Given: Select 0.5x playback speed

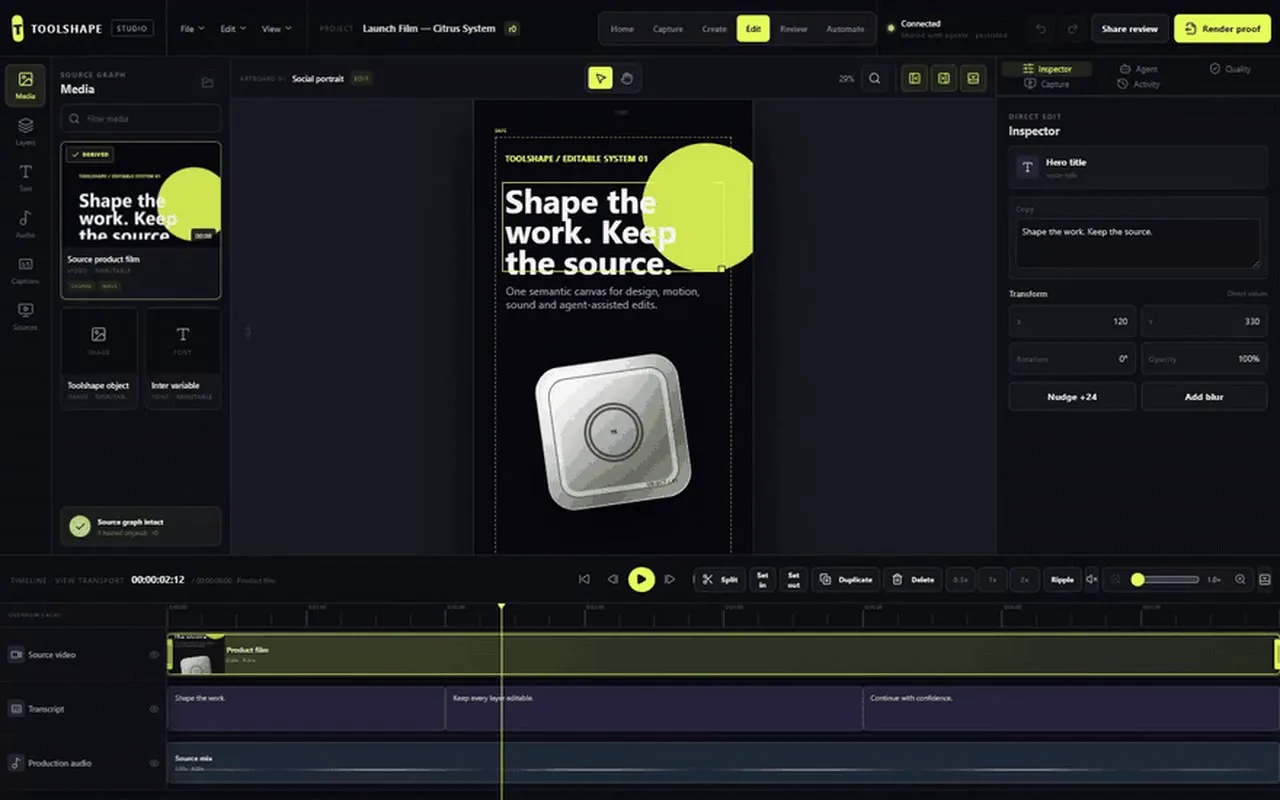Looking at the screenshot, I should (960, 579).
